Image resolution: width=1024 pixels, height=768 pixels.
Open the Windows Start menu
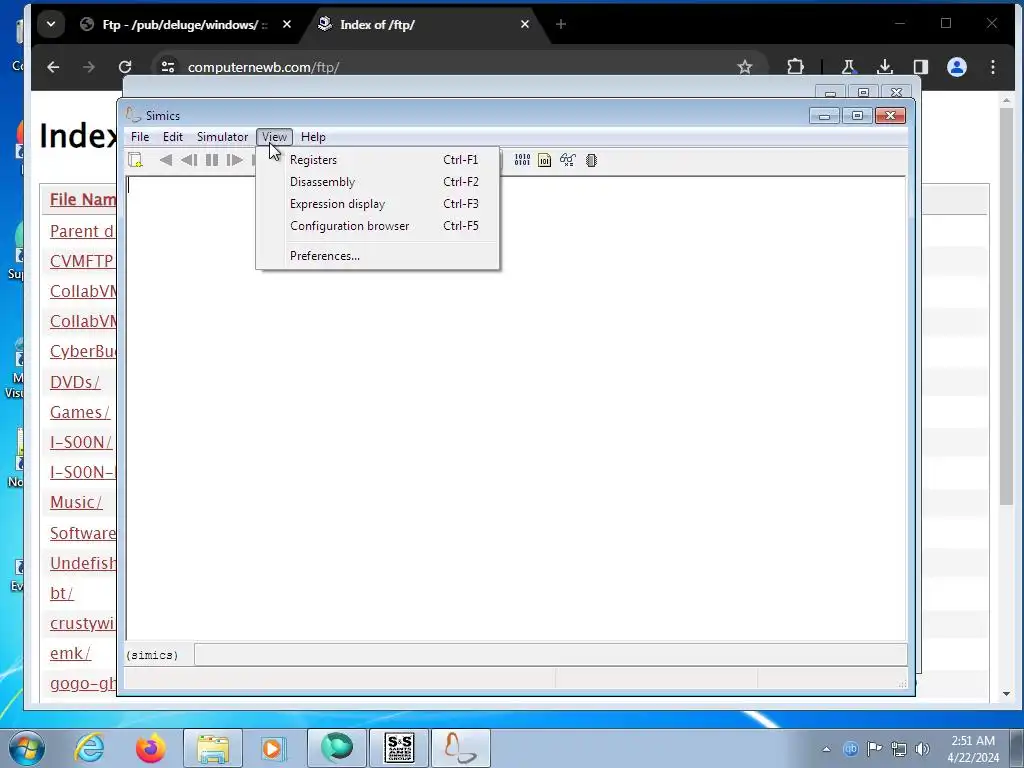click(27, 748)
